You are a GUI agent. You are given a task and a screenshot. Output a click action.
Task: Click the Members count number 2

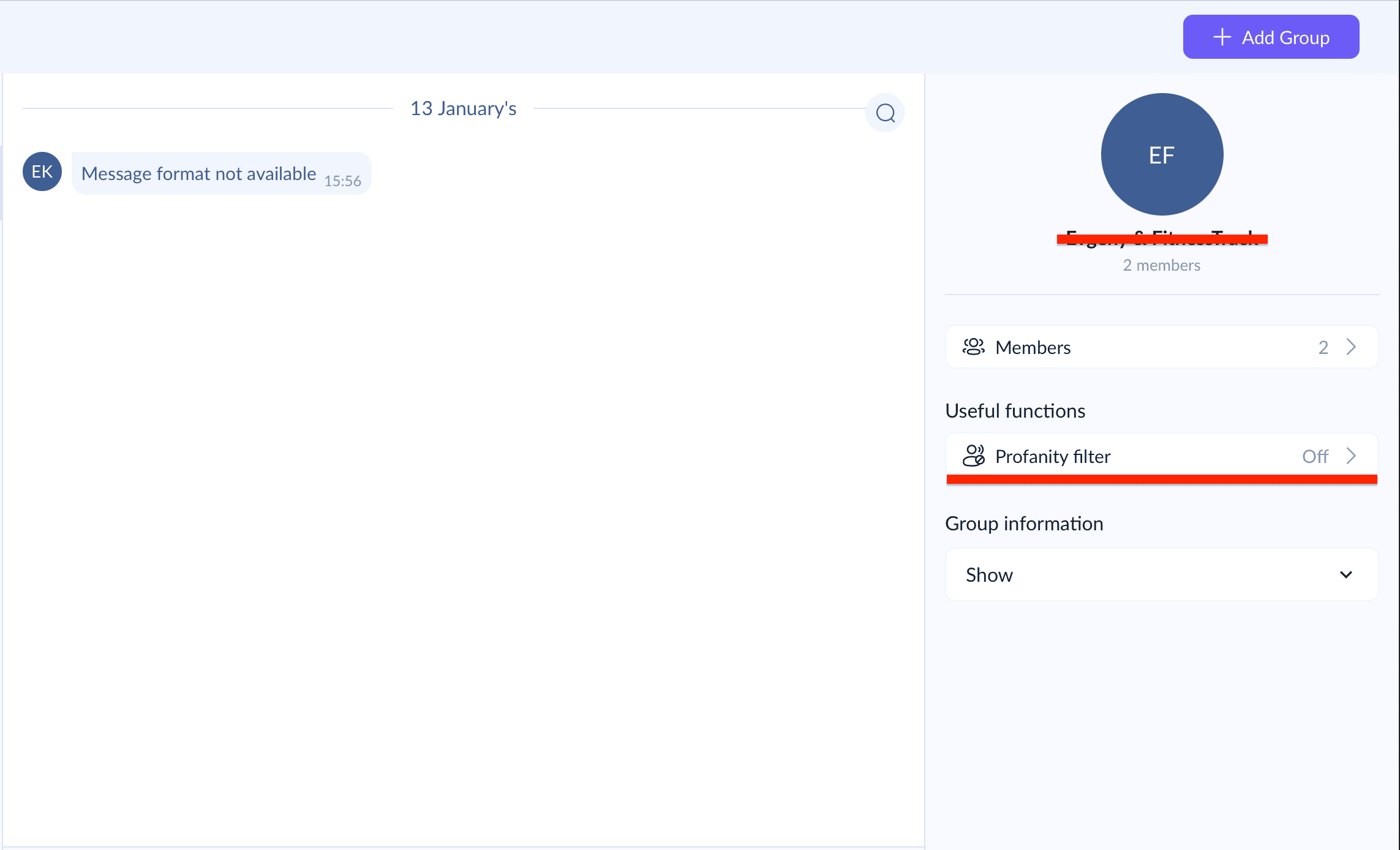tap(1323, 347)
